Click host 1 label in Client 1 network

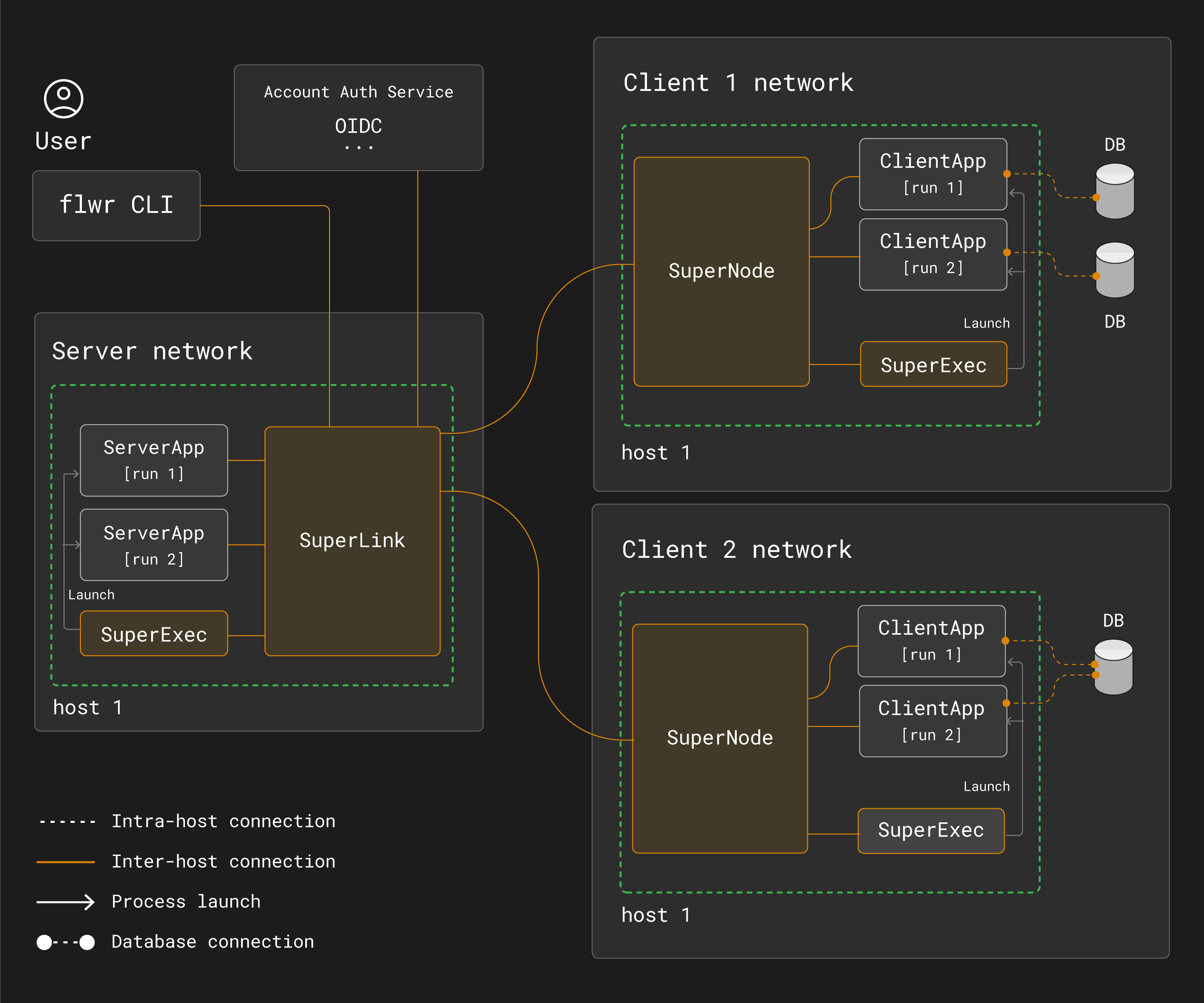[656, 453]
